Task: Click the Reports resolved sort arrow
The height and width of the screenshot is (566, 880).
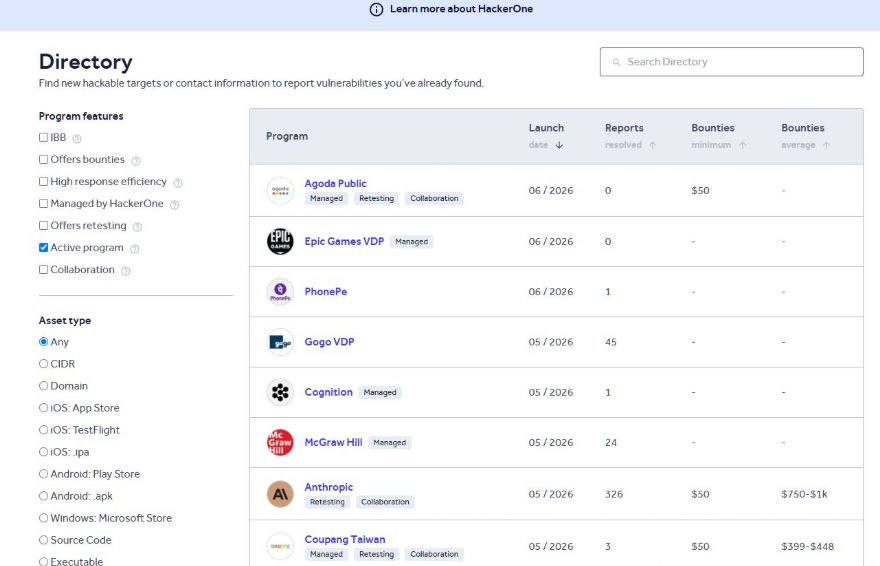Action: click(x=652, y=145)
